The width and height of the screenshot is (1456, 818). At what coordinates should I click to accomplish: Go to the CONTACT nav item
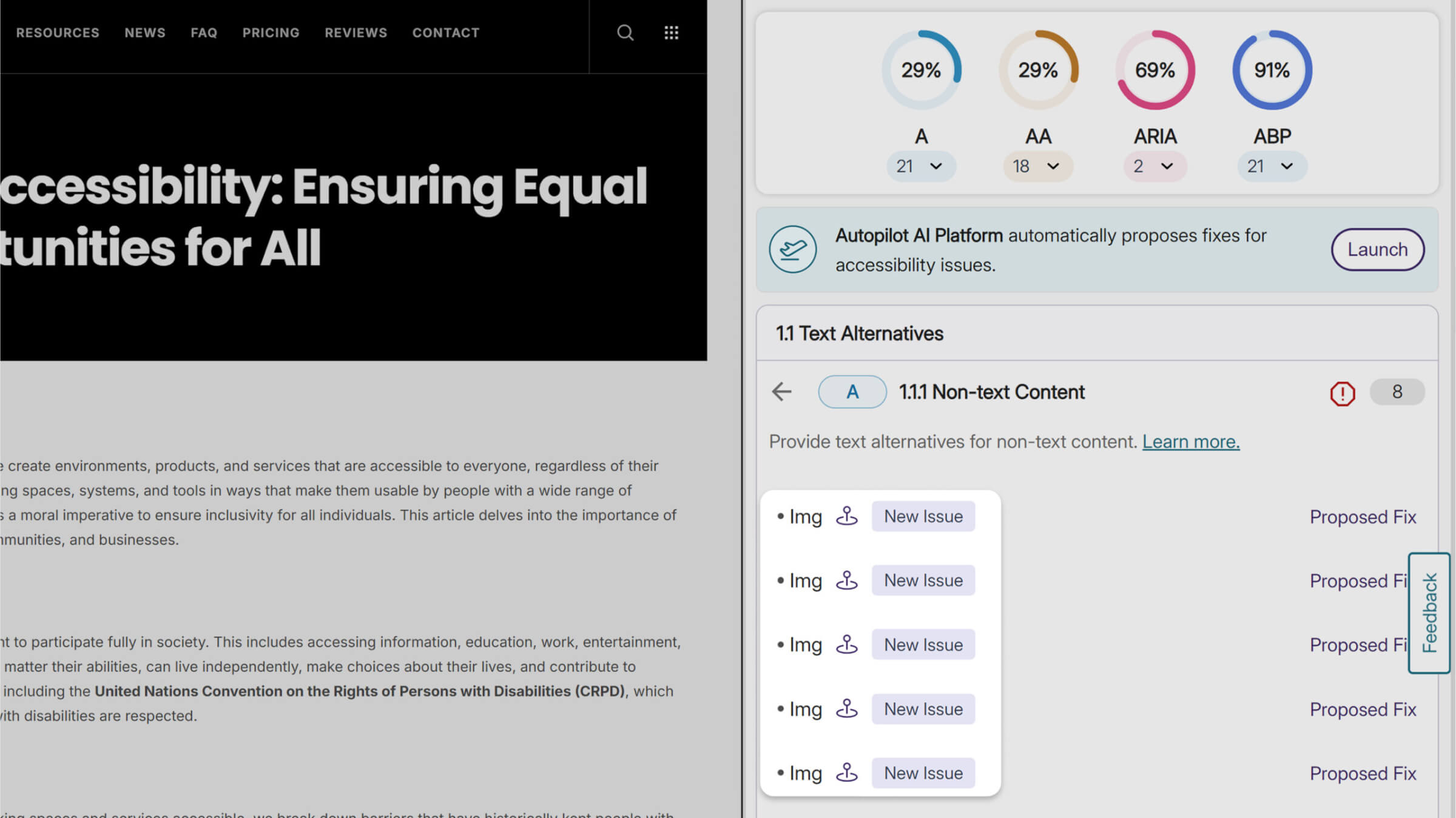pos(446,33)
